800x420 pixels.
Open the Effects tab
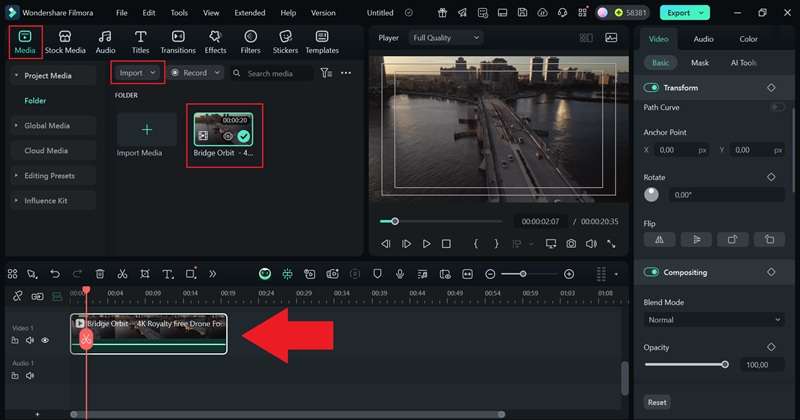(x=215, y=42)
